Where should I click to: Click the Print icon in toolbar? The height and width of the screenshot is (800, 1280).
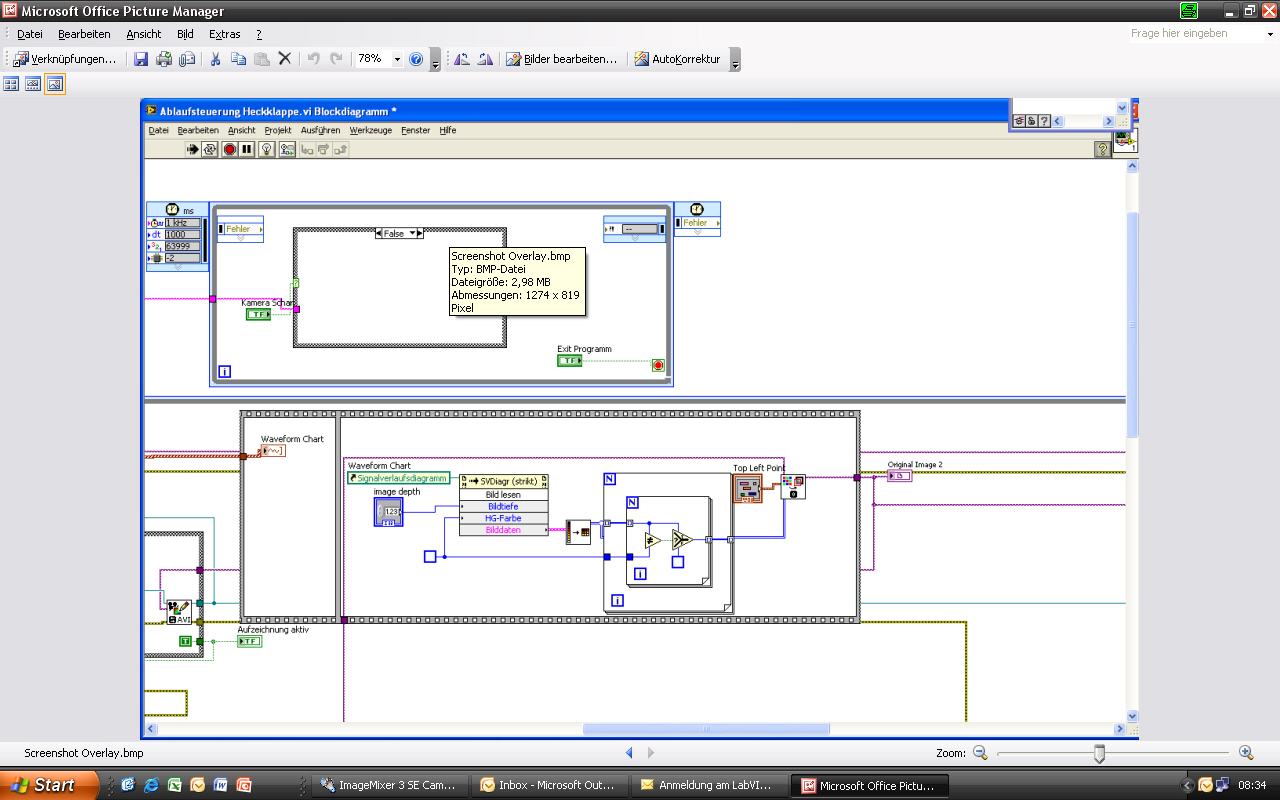(164, 59)
